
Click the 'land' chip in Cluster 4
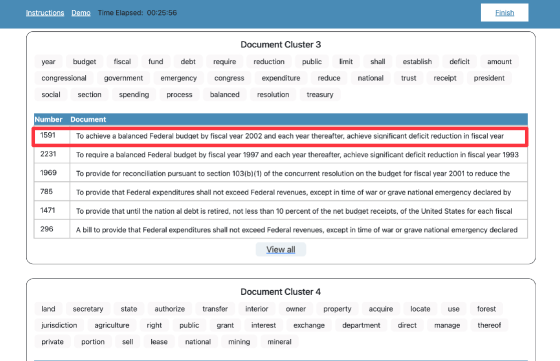pos(48,309)
